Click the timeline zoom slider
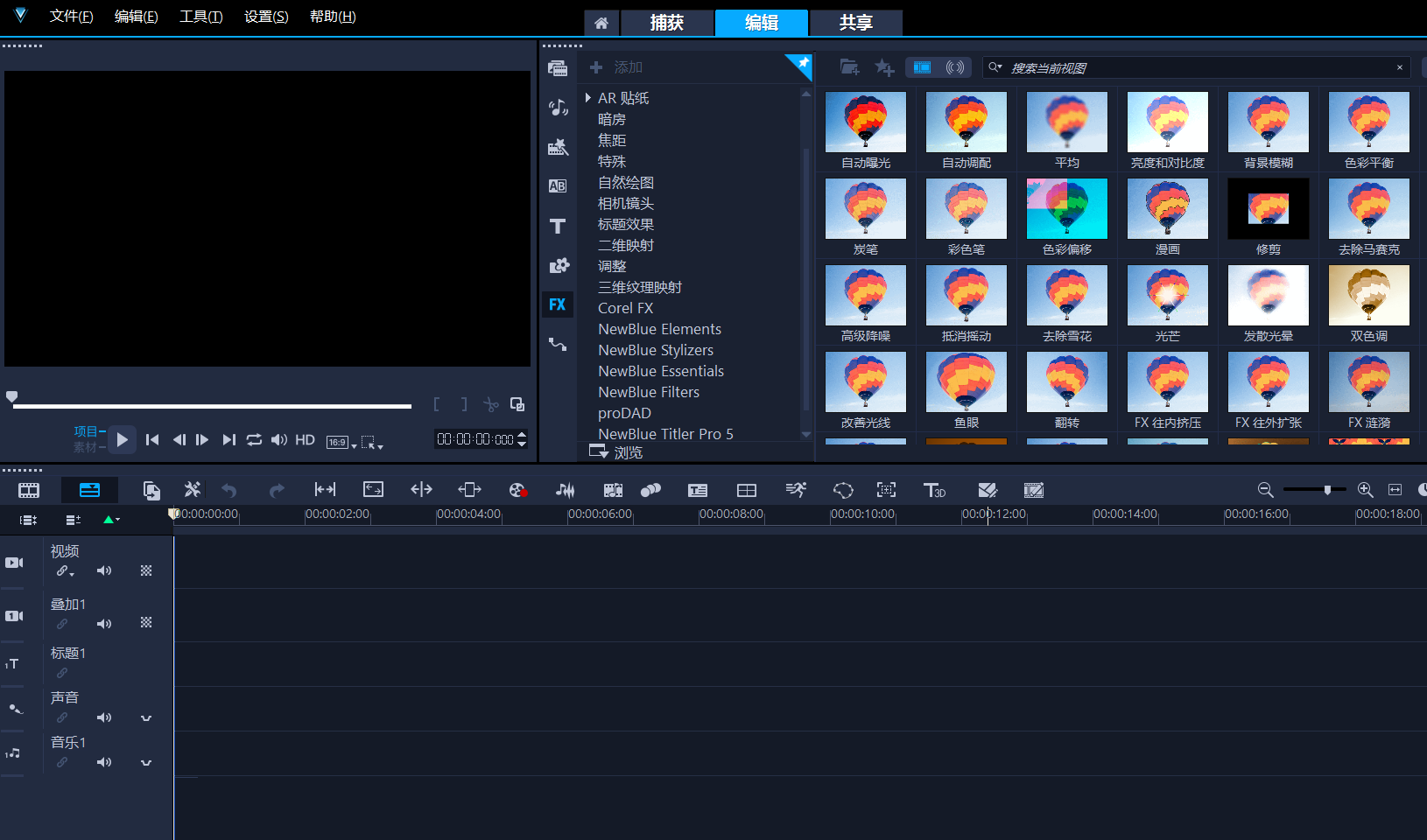The width and height of the screenshot is (1427, 840). pos(1327,490)
